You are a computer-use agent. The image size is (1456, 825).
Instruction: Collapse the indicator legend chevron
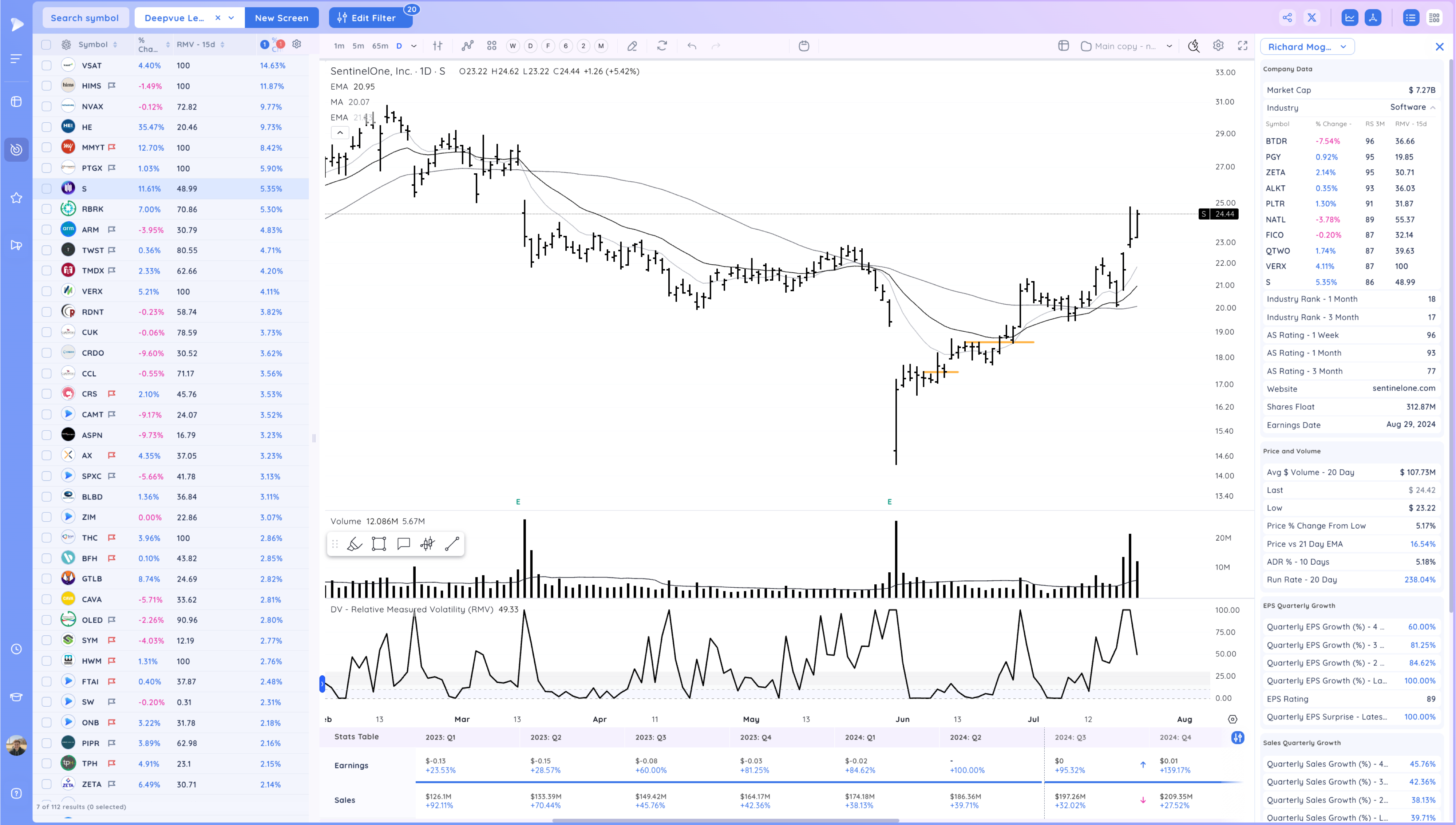[x=340, y=133]
